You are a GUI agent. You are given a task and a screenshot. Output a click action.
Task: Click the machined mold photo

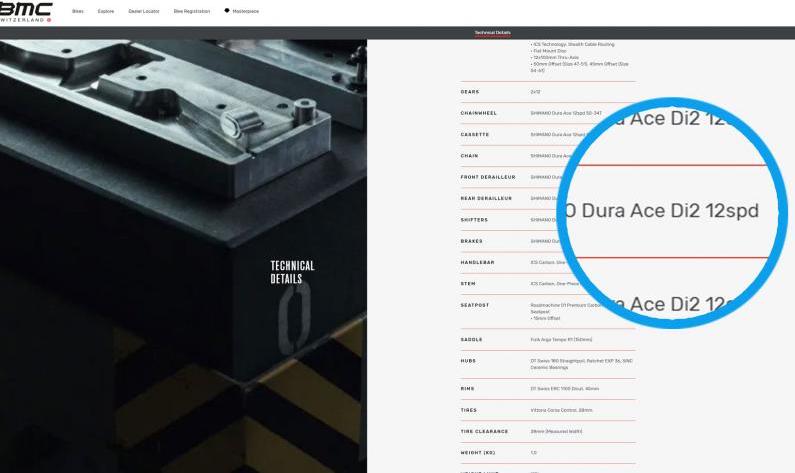click(x=183, y=256)
